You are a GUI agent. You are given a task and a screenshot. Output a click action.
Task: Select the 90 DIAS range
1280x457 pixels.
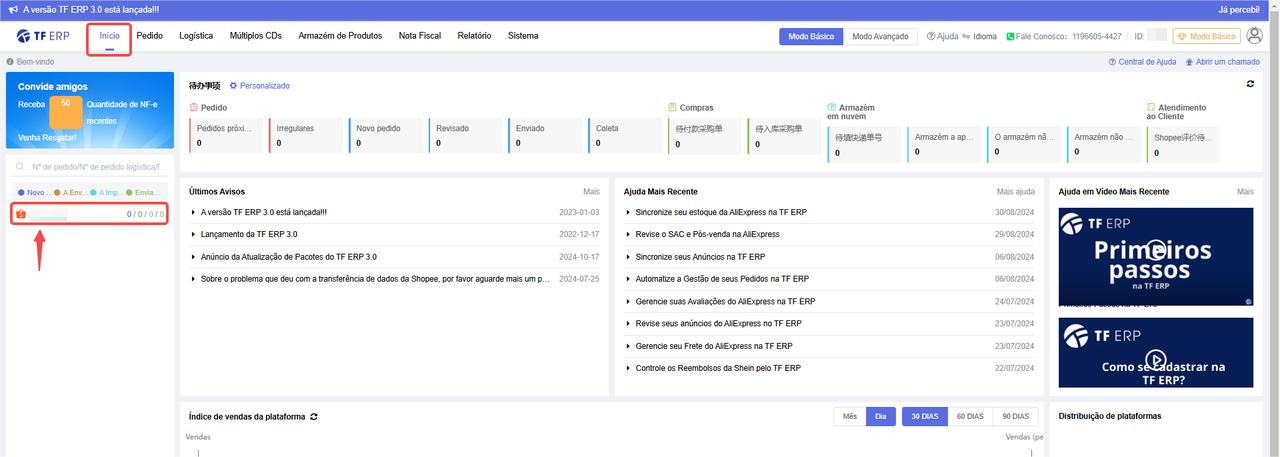(x=1015, y=416)
